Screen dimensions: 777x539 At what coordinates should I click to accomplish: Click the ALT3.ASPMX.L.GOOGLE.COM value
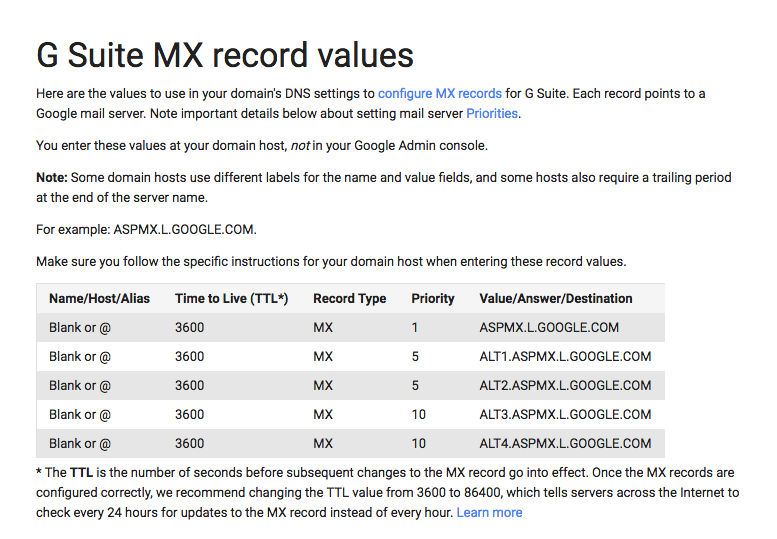(565, 415)
